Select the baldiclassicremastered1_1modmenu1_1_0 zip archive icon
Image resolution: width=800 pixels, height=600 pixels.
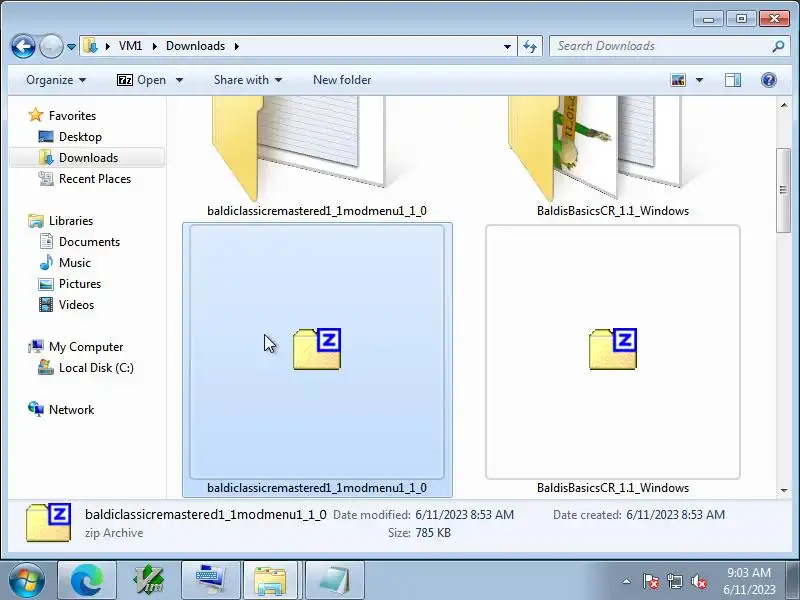(317, 349)
